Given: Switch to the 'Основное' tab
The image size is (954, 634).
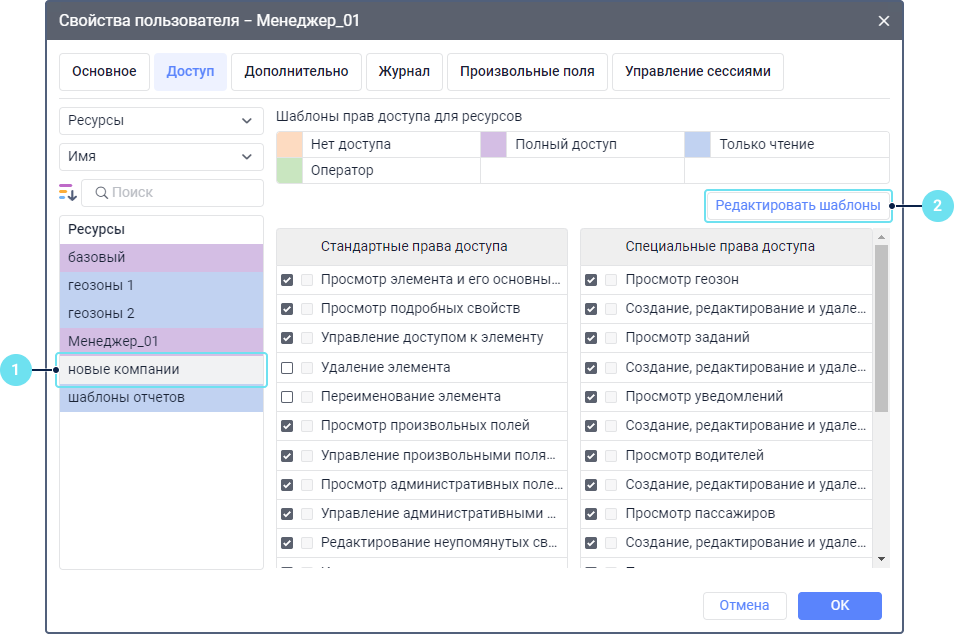Looking at the screenshot, I should pyautogui.click(x=104, y=72).
